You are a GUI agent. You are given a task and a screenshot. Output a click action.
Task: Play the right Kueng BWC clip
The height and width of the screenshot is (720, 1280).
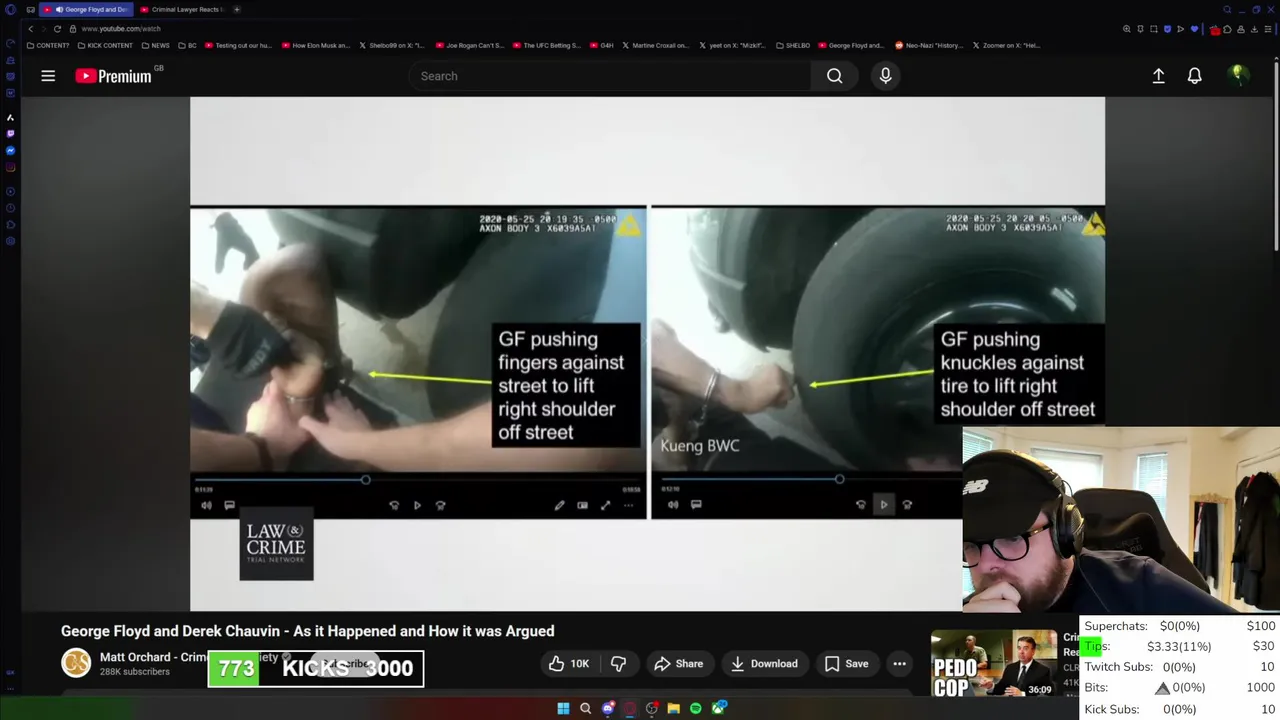pos(884,505)
